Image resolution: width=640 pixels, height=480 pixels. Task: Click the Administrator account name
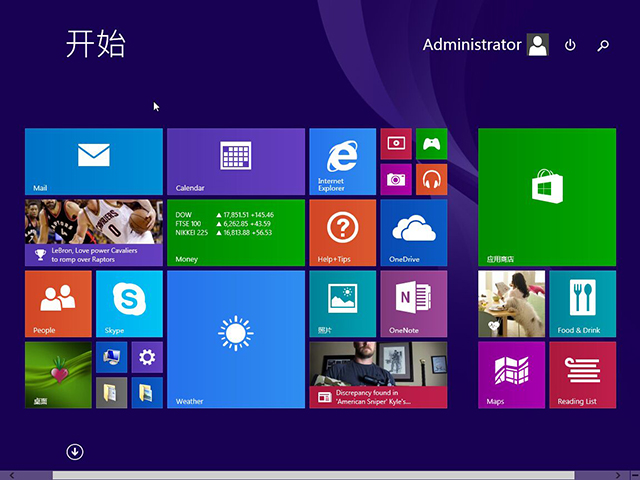(x=472, y=44)
